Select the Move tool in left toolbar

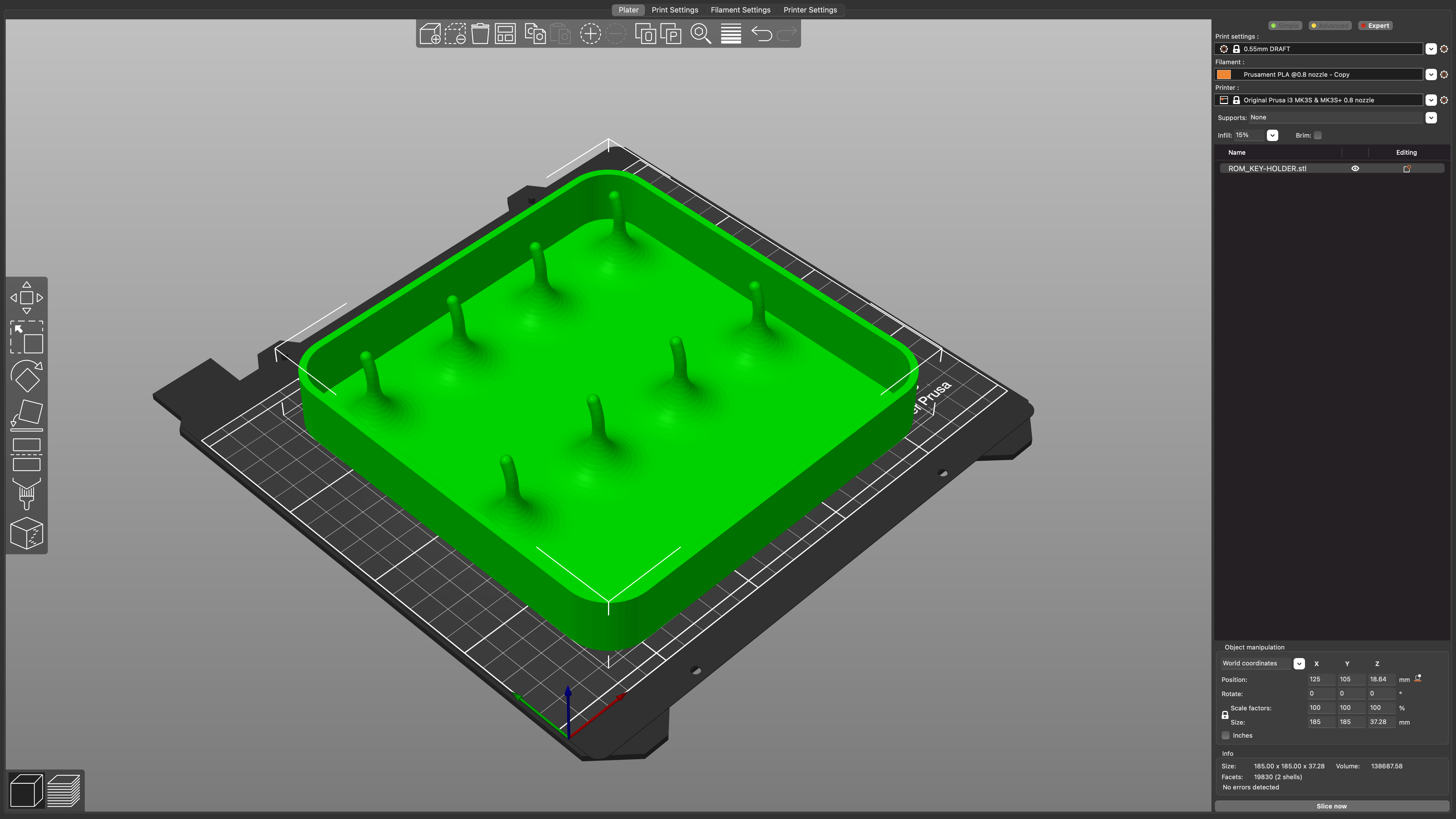point(26,297)
